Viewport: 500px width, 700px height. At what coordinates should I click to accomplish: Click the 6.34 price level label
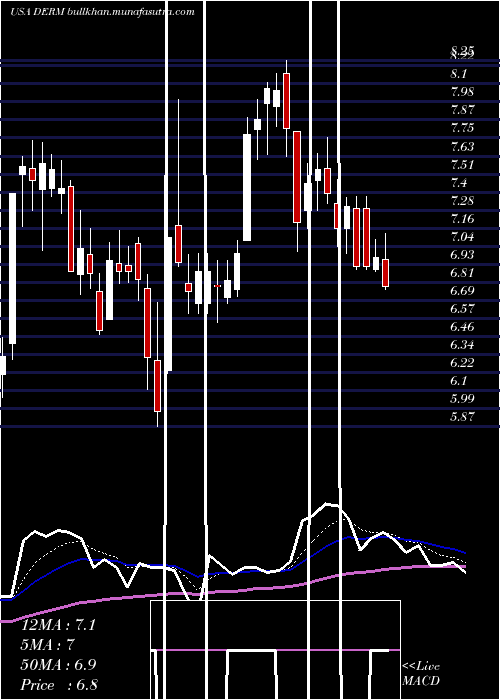(462, 345)
